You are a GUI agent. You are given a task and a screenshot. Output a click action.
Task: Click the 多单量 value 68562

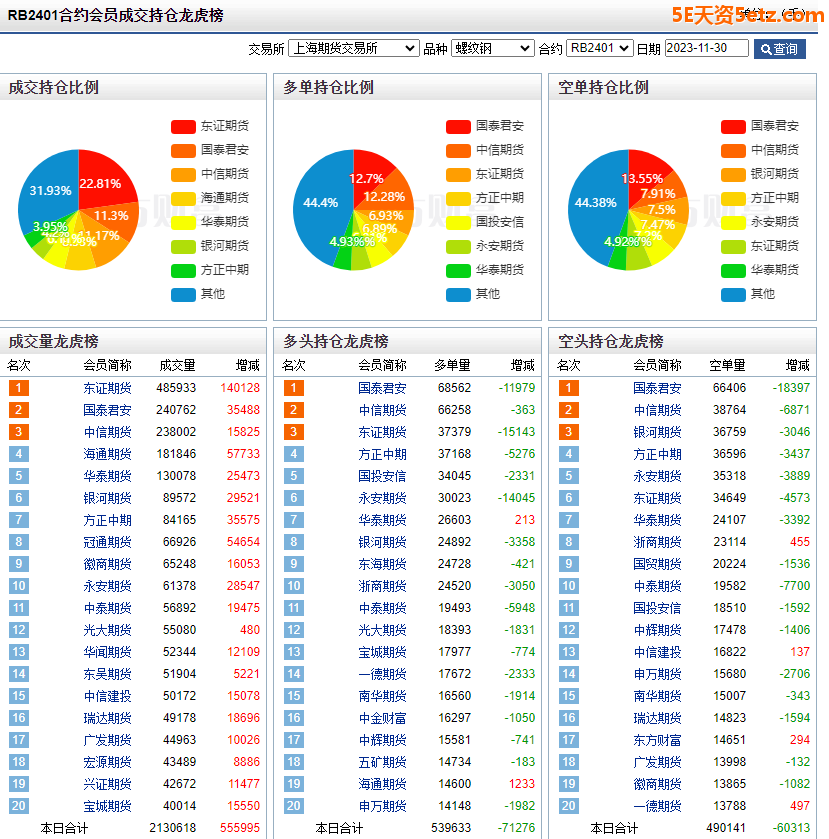[x=454, y=388]
